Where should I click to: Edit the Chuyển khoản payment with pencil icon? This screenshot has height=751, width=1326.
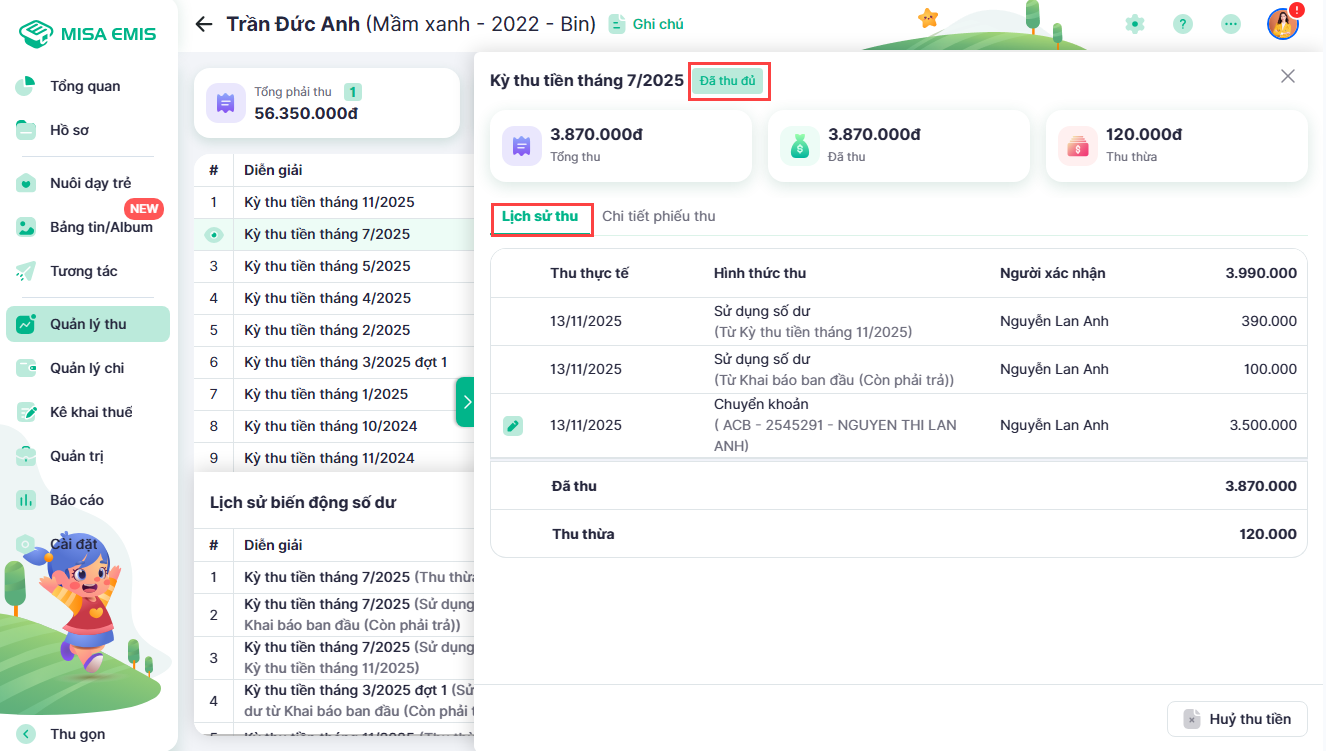[x=513, y=426]
